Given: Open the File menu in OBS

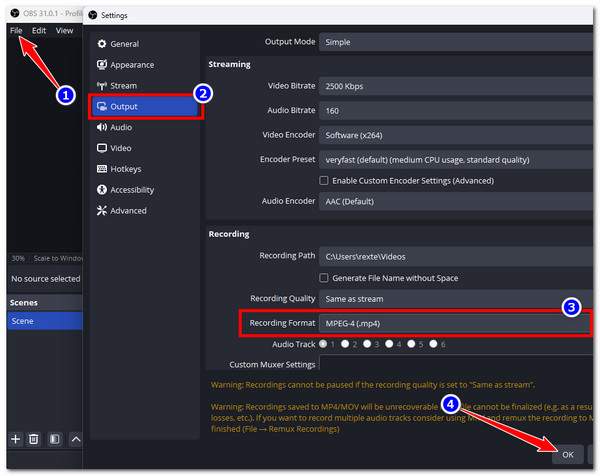Looking at the screenshot, I should [16, 31].
